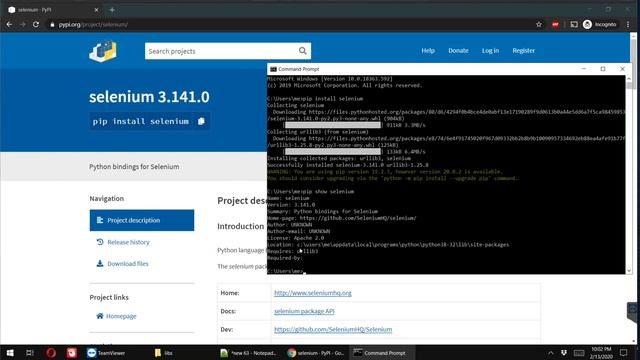Close the selenium PyPI browser tab

[x=96, y=10]
